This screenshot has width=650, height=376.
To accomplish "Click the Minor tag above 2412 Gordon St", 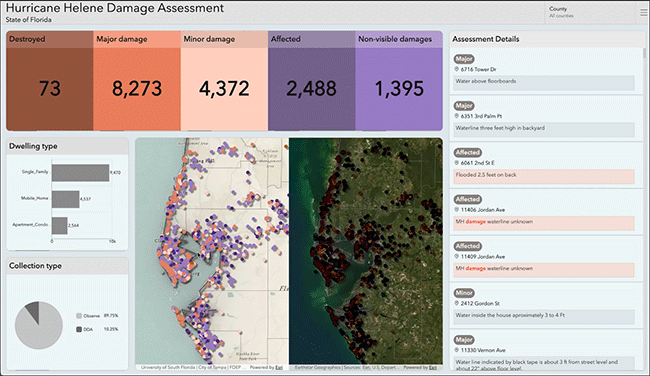I will coord(464,293).
